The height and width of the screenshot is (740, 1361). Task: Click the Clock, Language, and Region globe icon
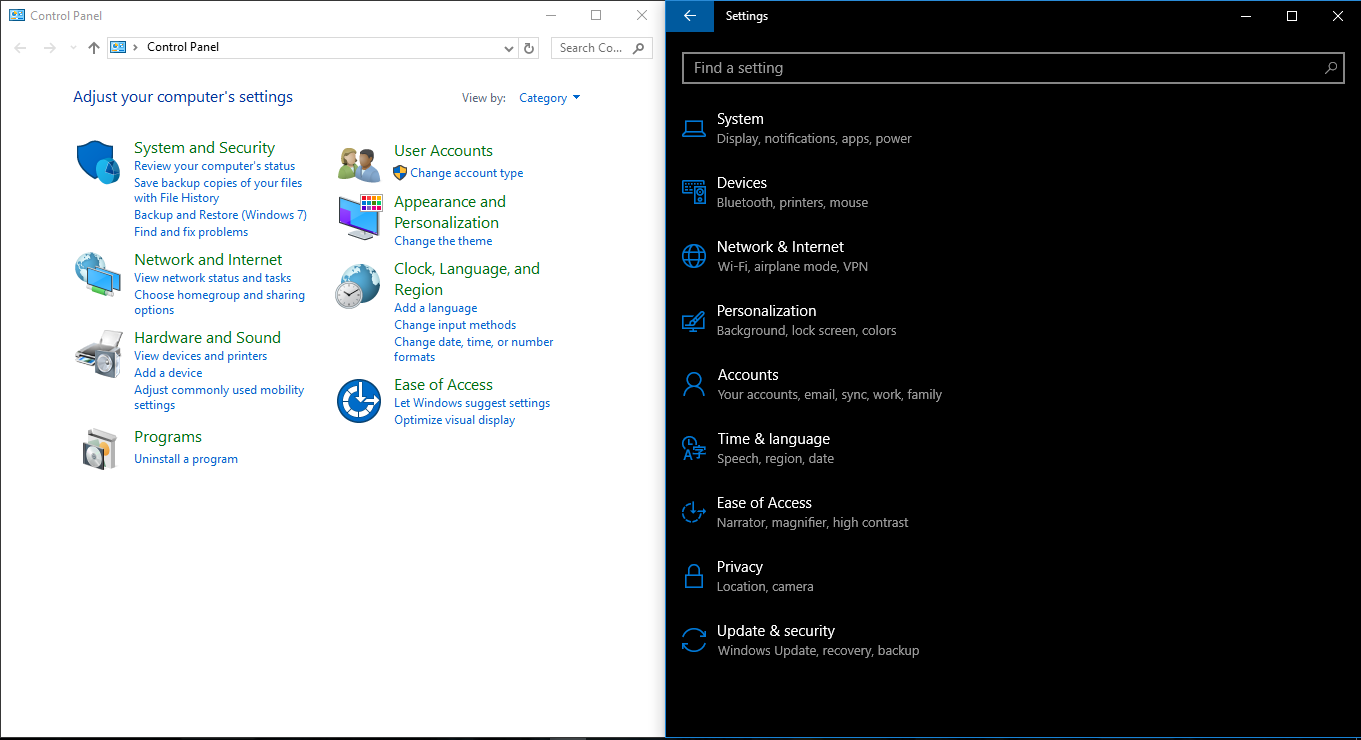[358, 285]
